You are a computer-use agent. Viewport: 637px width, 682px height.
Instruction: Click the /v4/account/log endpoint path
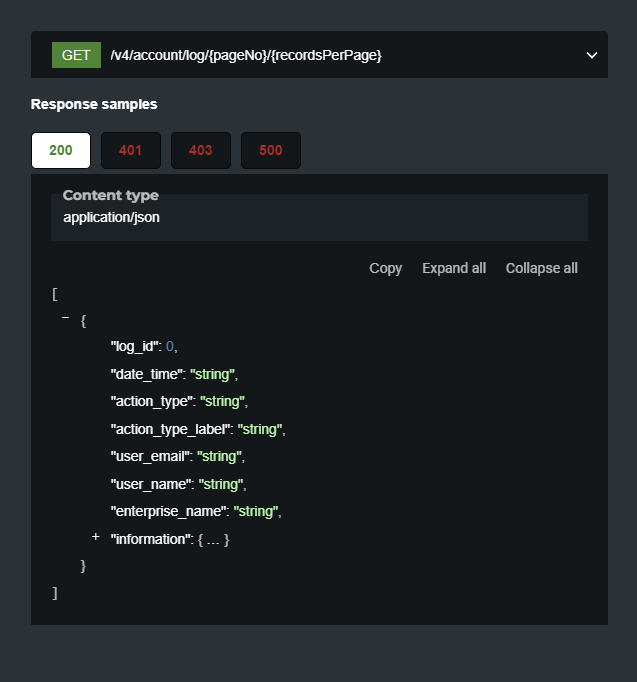pyautogui.click(x=246, y=55)
